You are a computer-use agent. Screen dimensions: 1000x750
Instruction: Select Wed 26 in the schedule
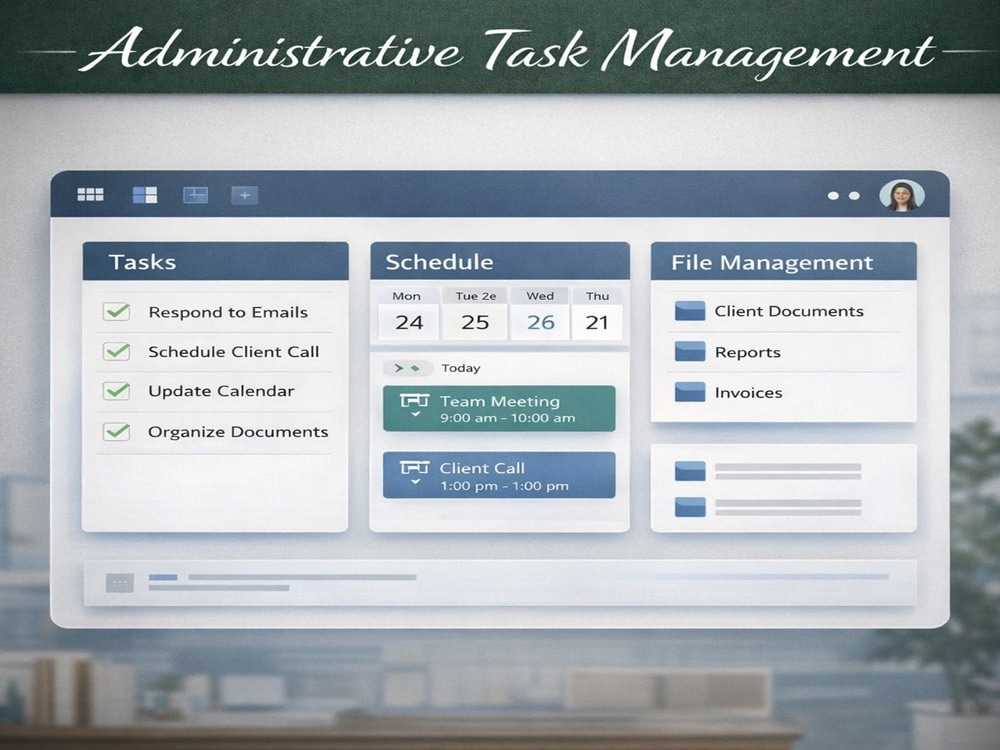(x=540, y=314)
